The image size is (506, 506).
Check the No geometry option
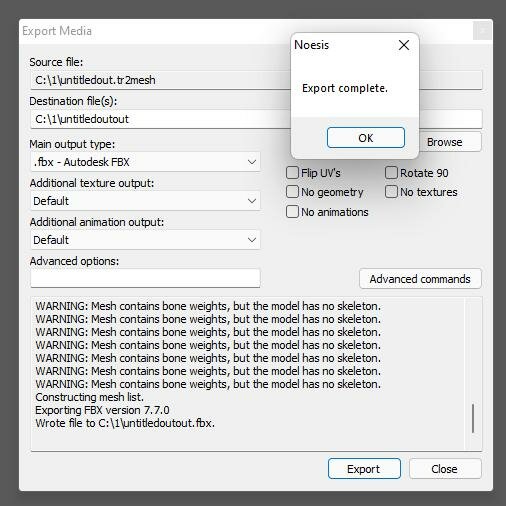click(x=292, y=192)
